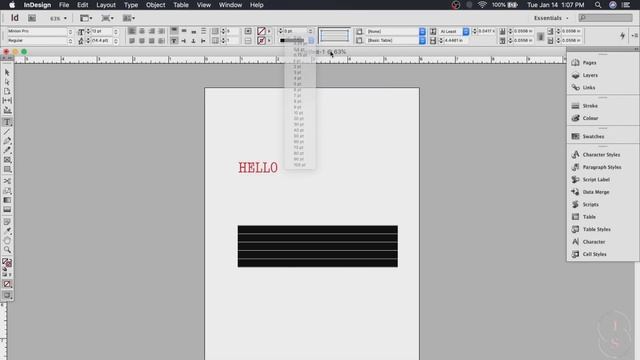This screenshot has width=640, height=360.
Task: Select the Zoom tool magnifier
Action: [x=7, y=250]
